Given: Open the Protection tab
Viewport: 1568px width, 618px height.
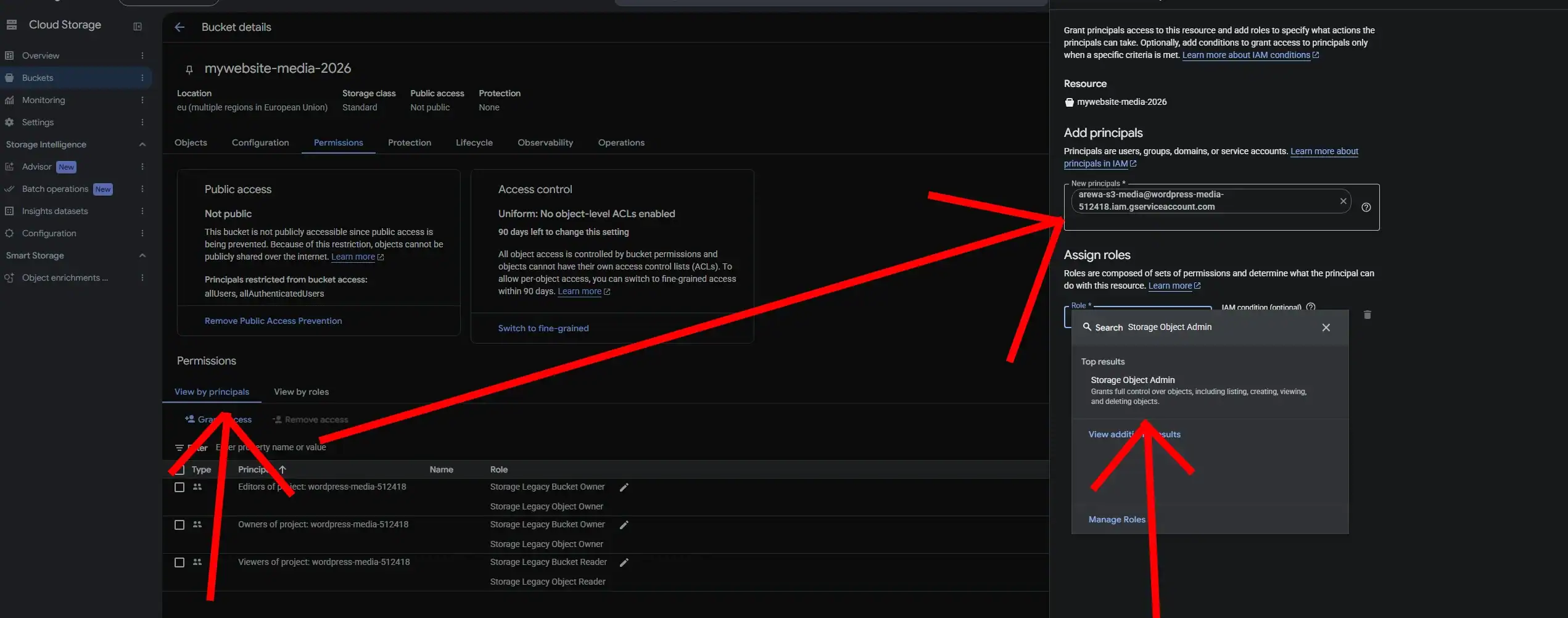Looking at the screenshot, I should tap(410, 142).
